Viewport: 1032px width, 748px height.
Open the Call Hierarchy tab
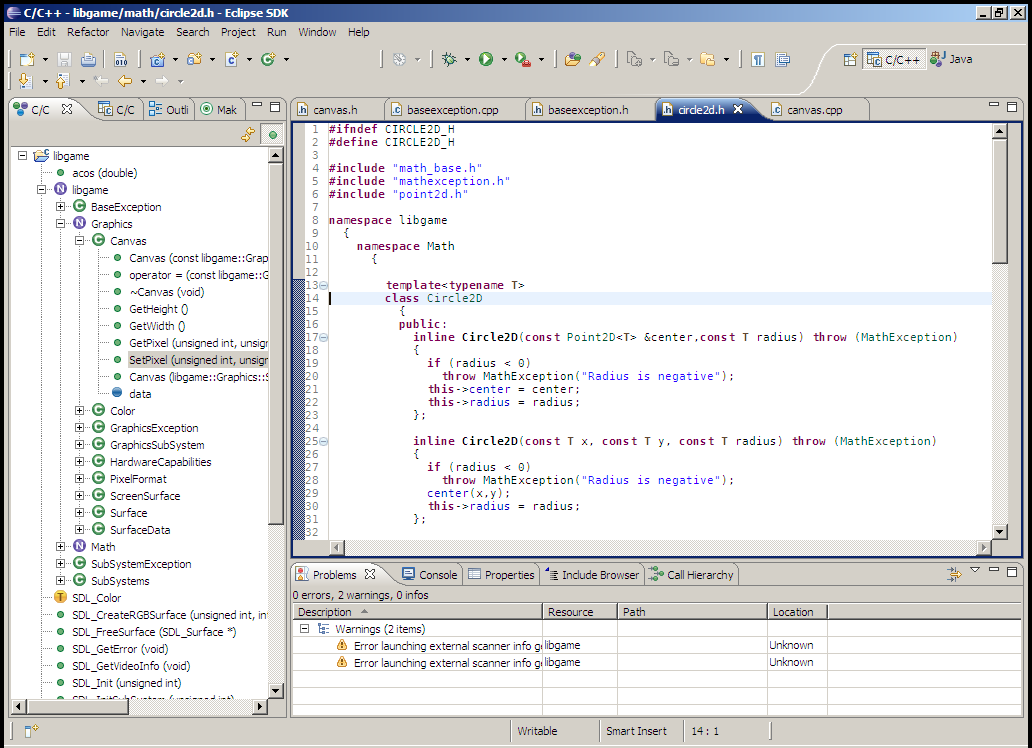[x=691, y=574]
